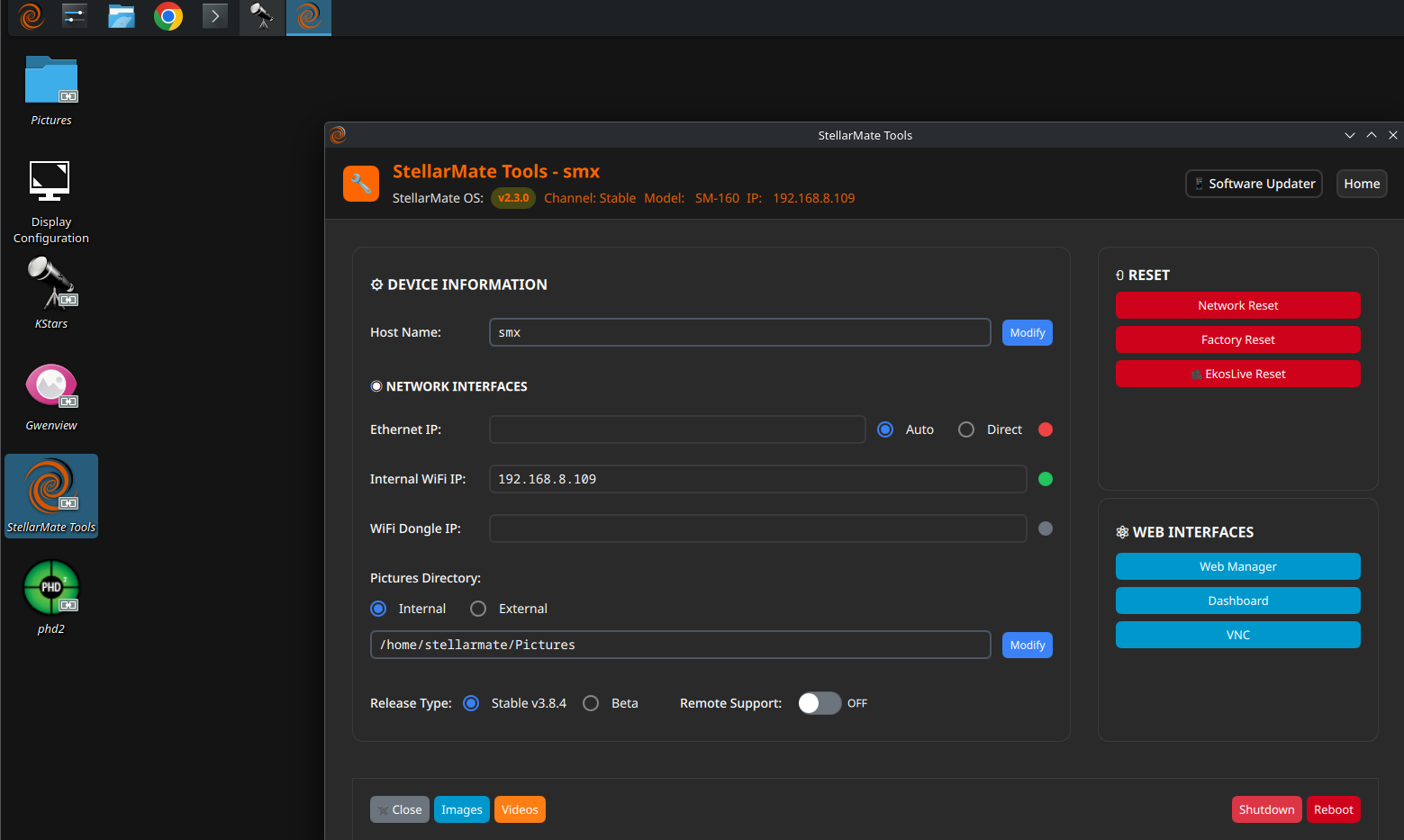This screenshot has width=1404, height=840.
Task: Select the StellarMate Tools desktop icon
Action: coord(51,496)
